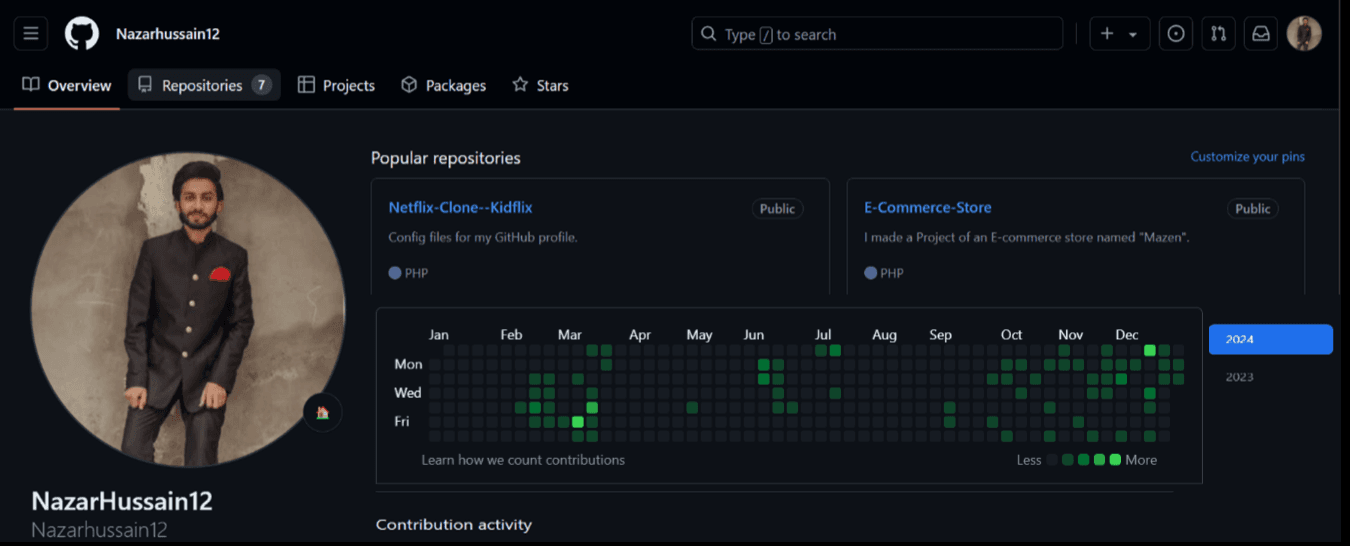
Task: Click the status emoji badge on profile photo
Action: [322, 412]
